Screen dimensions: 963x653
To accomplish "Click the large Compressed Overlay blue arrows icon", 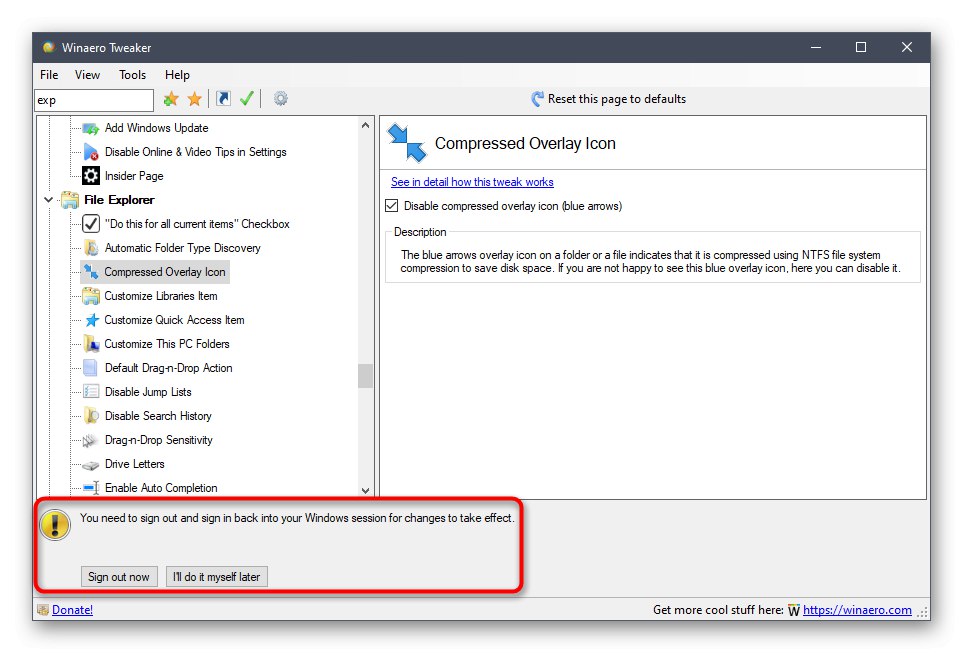I will click(x=407, y=143).
